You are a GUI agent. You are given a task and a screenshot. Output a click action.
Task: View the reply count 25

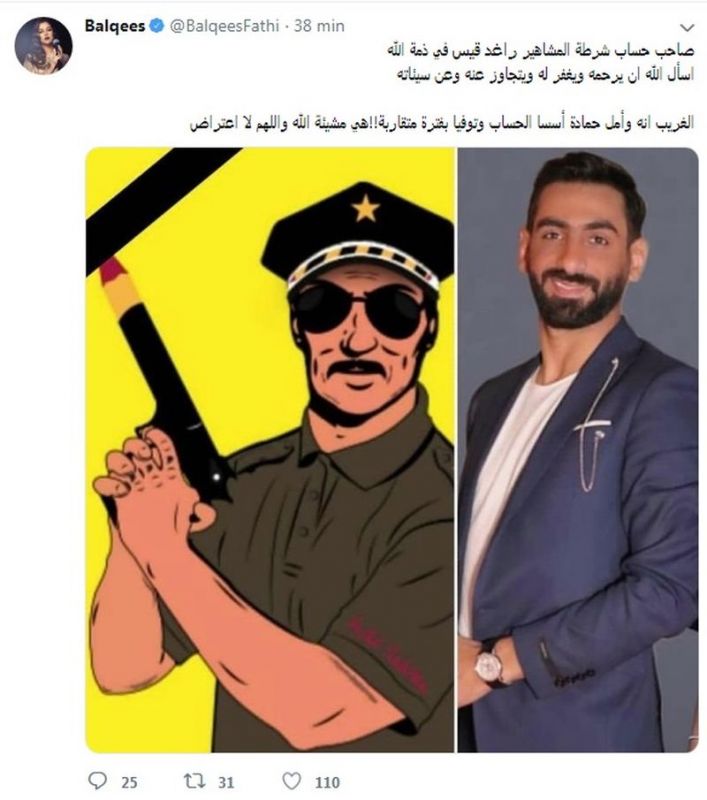point(130,782)
